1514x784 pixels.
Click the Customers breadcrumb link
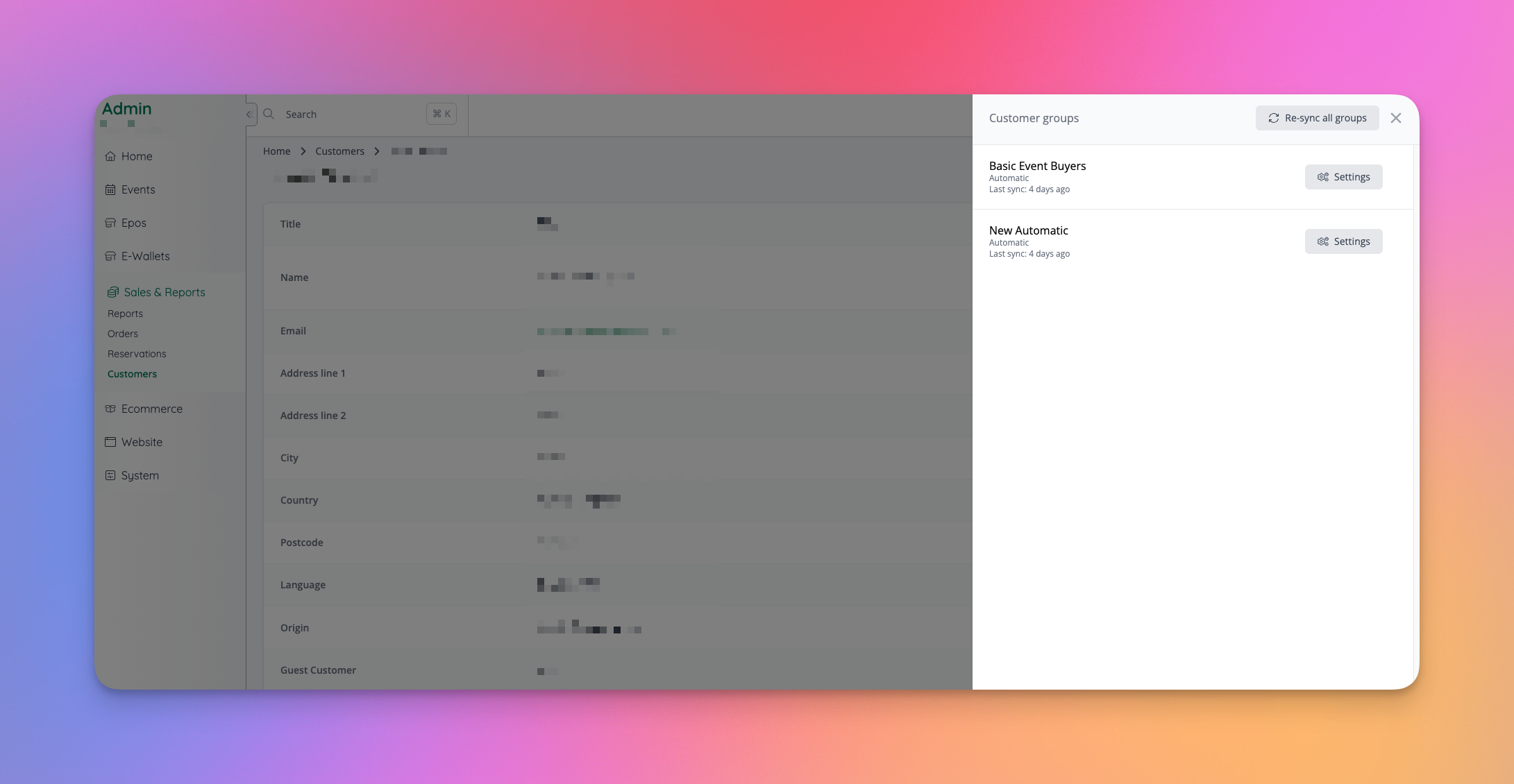[x=339, y=151]
